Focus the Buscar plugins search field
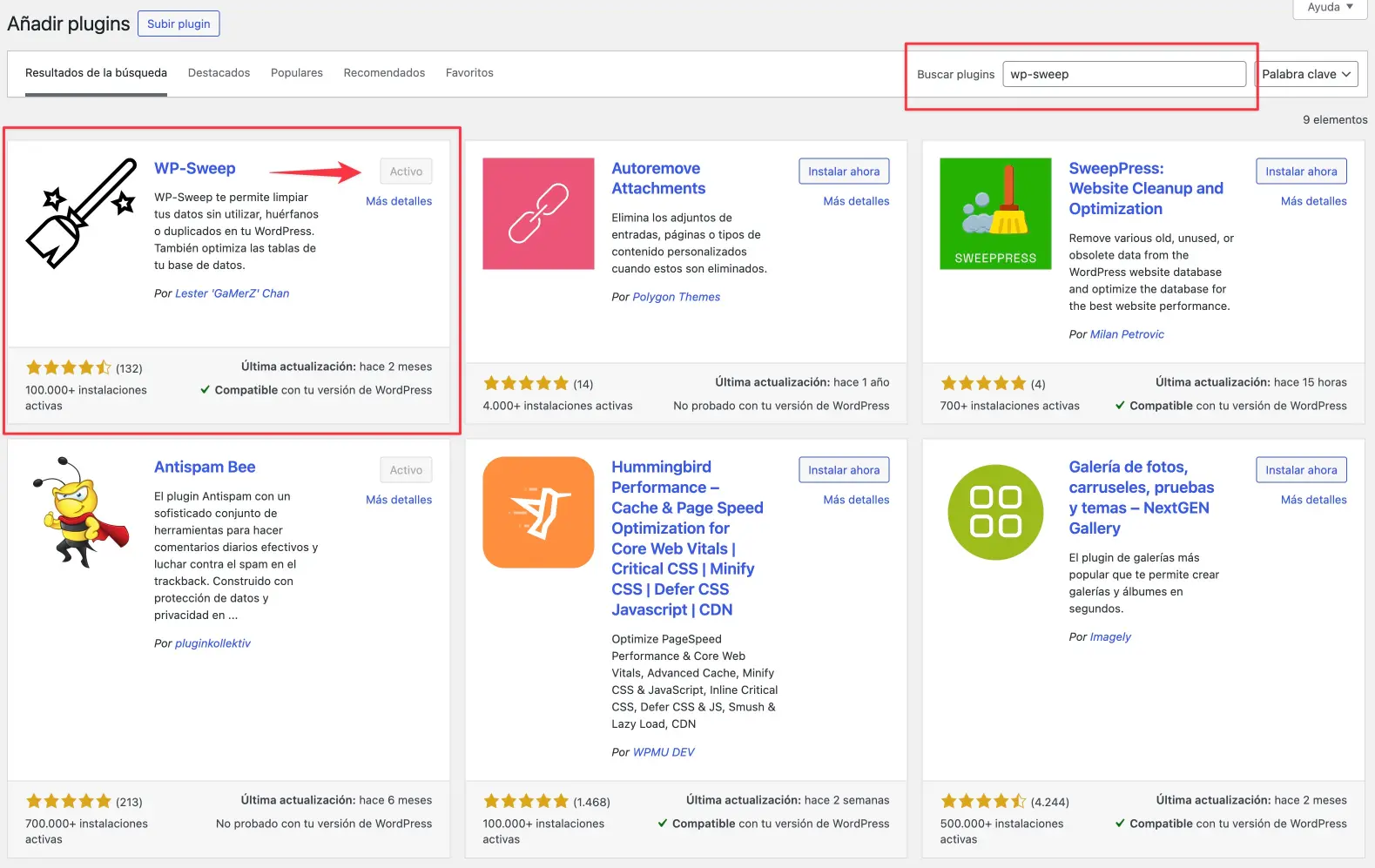1375x868 pixels. 1124,74
